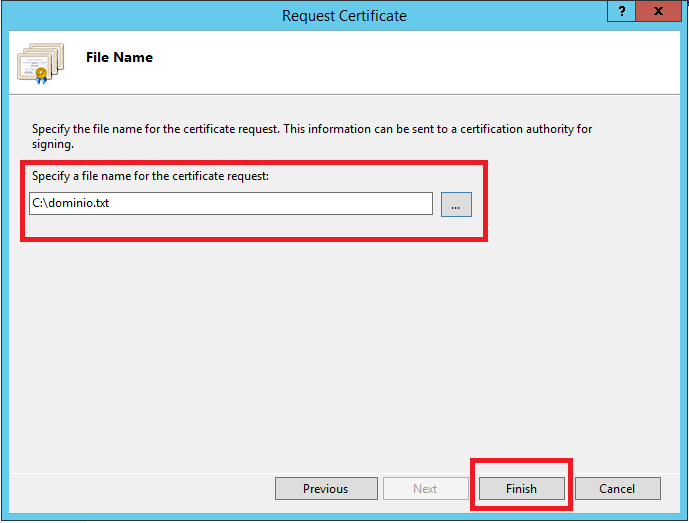Click the 'Specify a file name' label

[x=151, y=176]
